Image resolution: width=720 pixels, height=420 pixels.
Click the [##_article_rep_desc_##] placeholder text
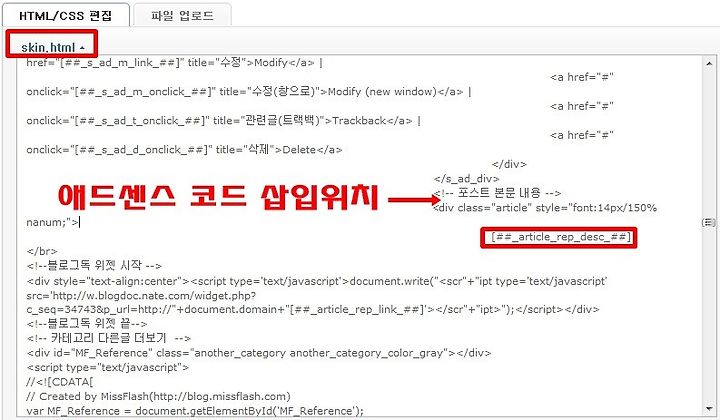pos(561,237)
